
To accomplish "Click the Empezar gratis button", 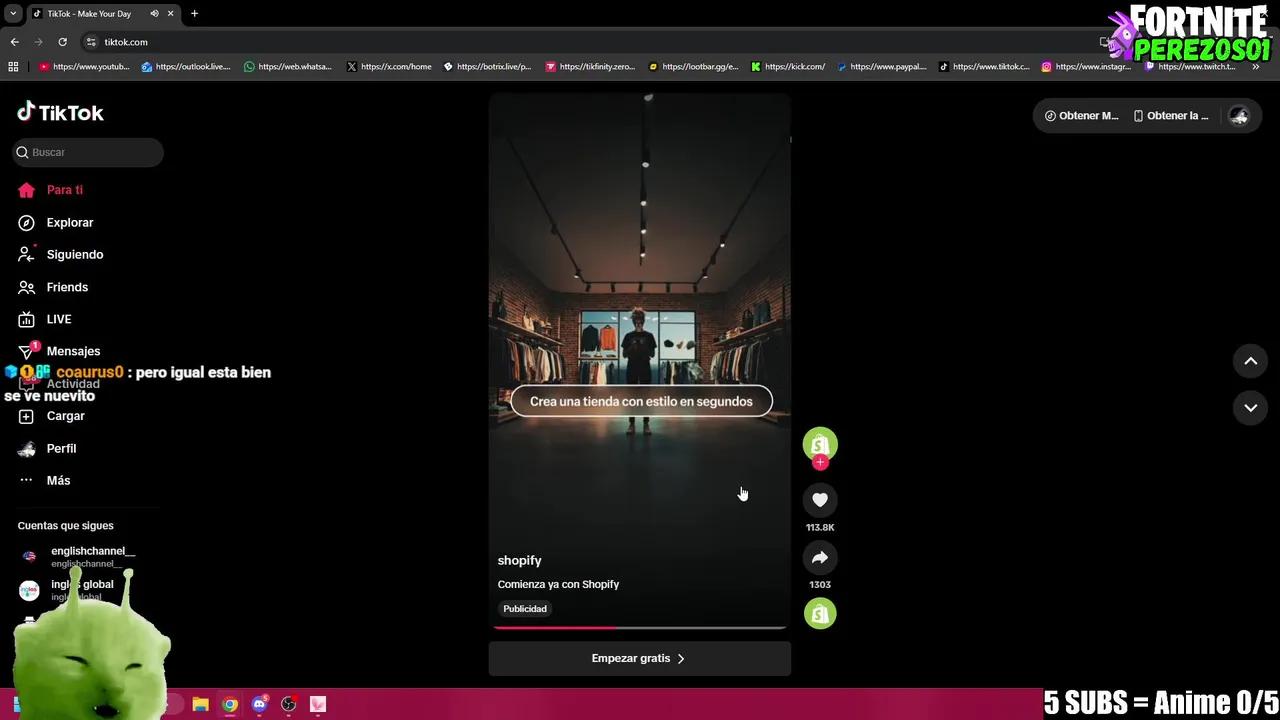I will [640, 658].
